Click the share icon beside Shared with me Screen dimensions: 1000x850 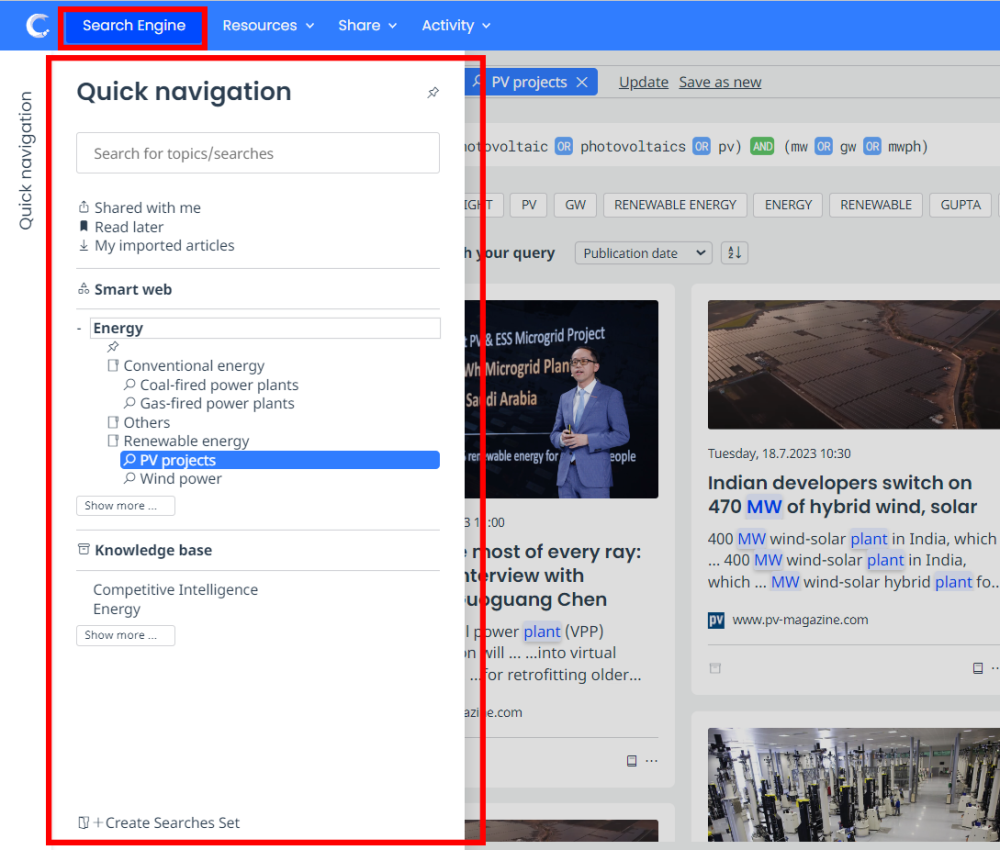pos(84,207)
